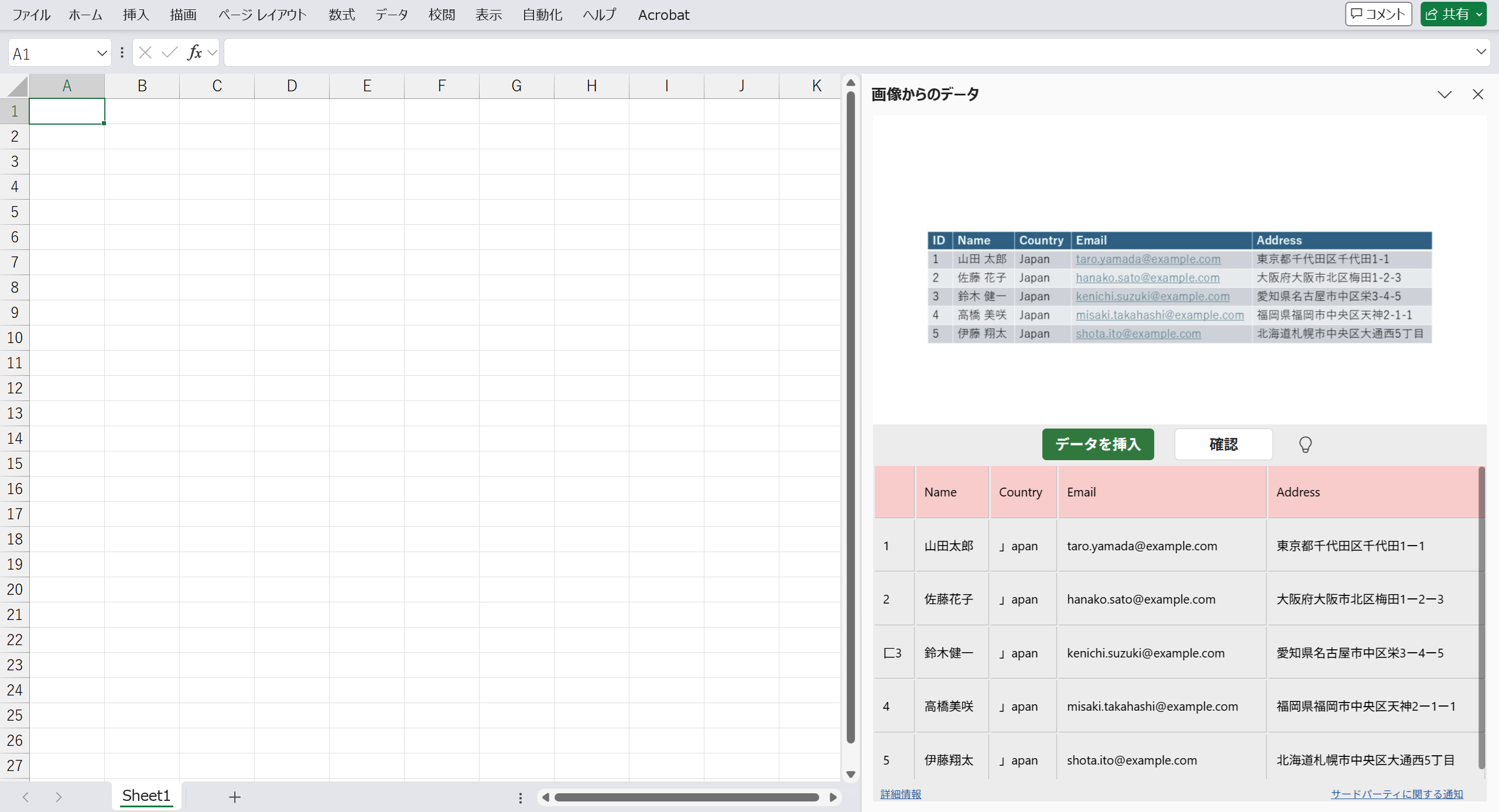
Task: Click the insert function fx icon
Action: click(194, 53)
